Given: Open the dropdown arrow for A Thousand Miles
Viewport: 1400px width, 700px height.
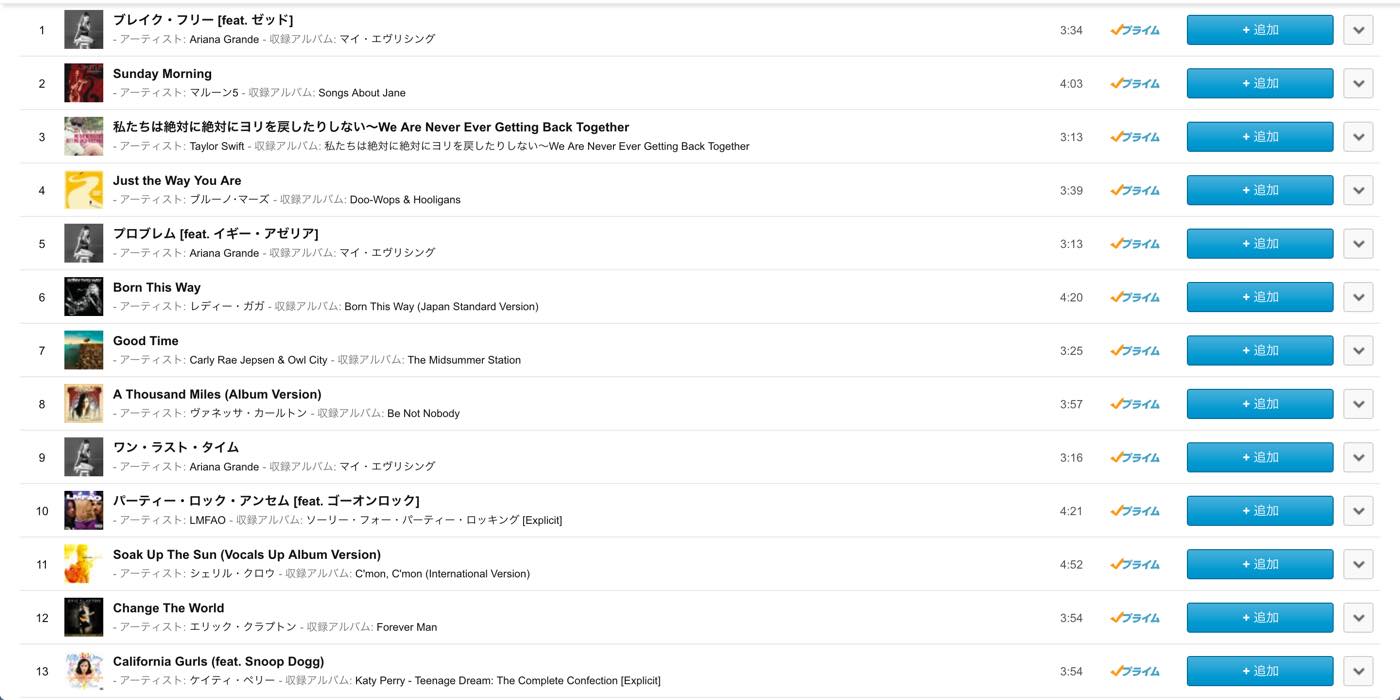Looking at the screenshot, I should (x=1358, y=404).
